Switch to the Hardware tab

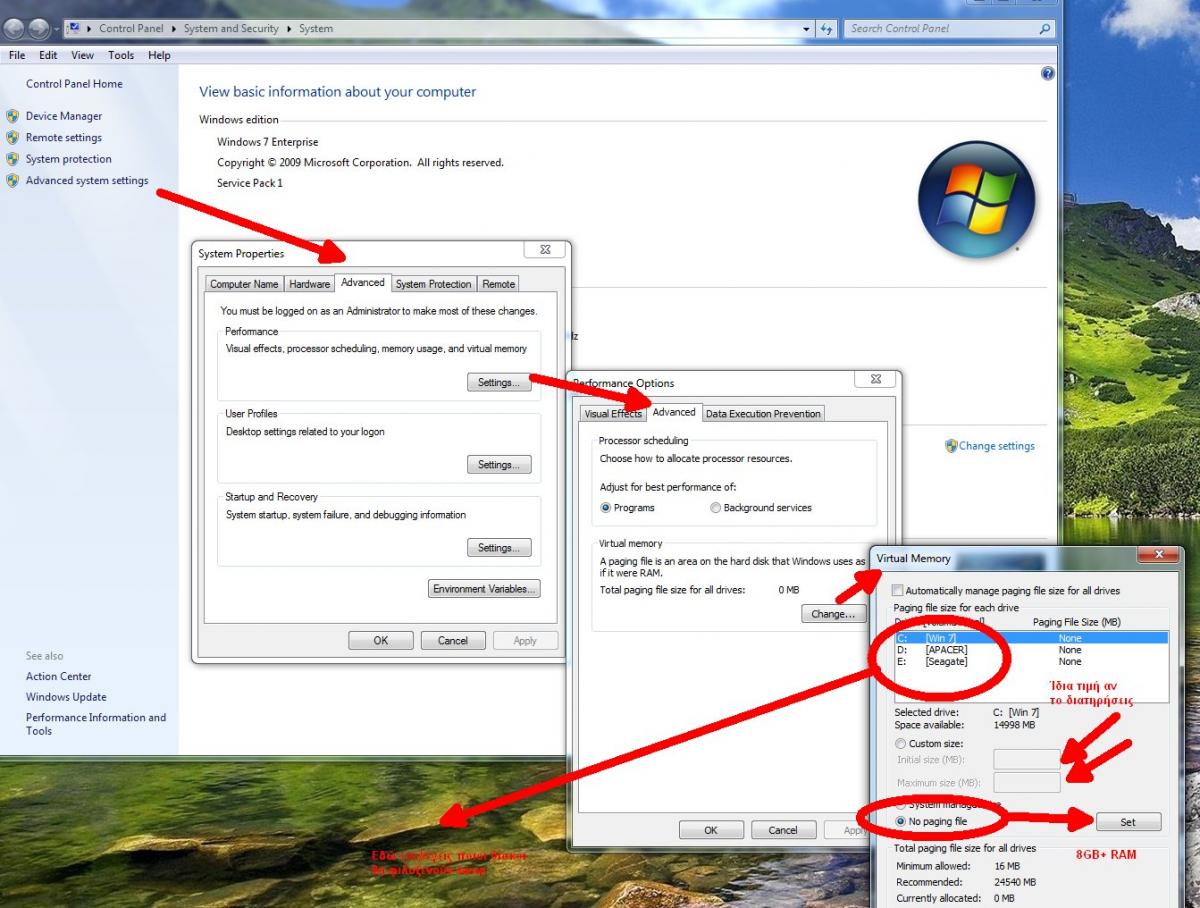pos(309,284)
